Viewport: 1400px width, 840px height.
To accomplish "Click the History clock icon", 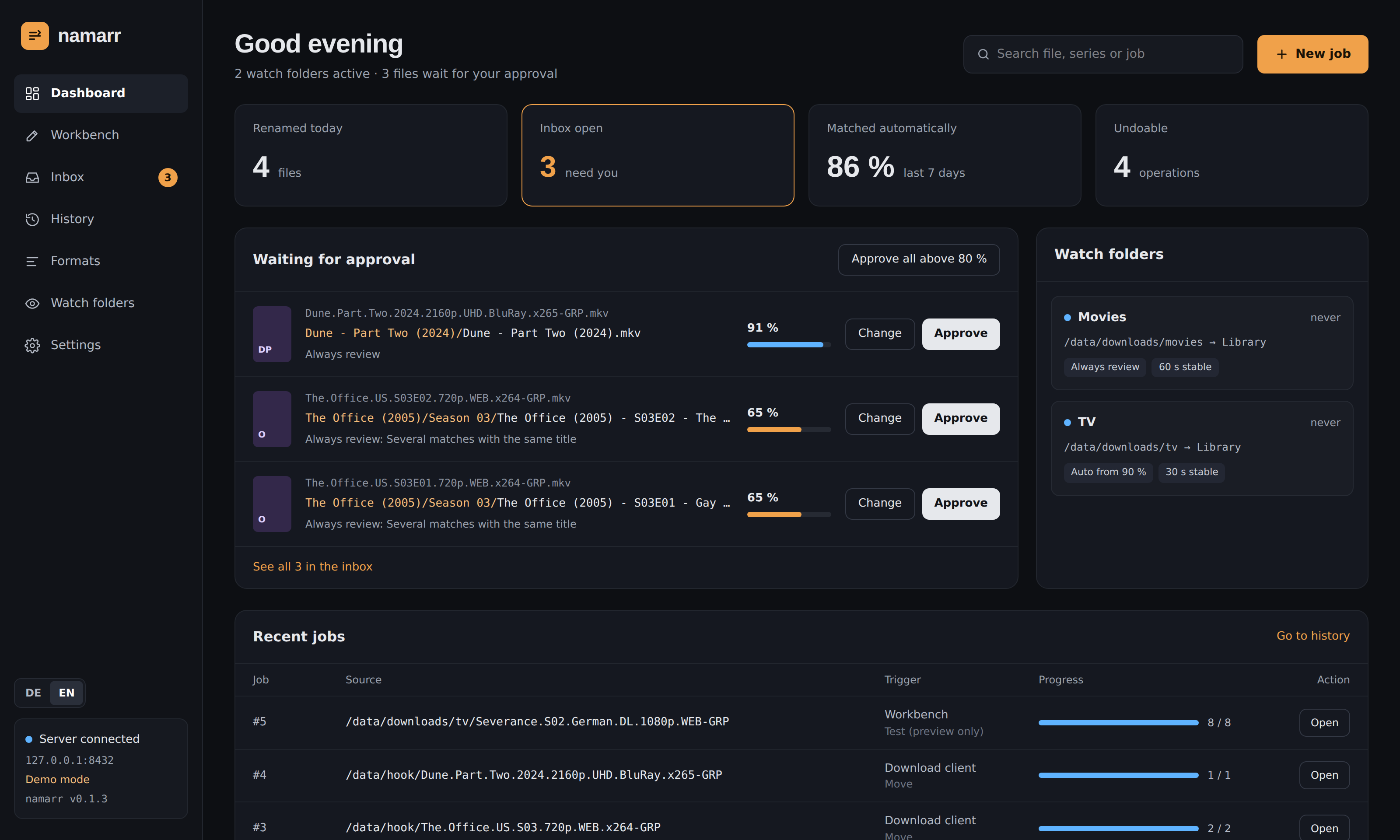I will click(x=32, y=219).
